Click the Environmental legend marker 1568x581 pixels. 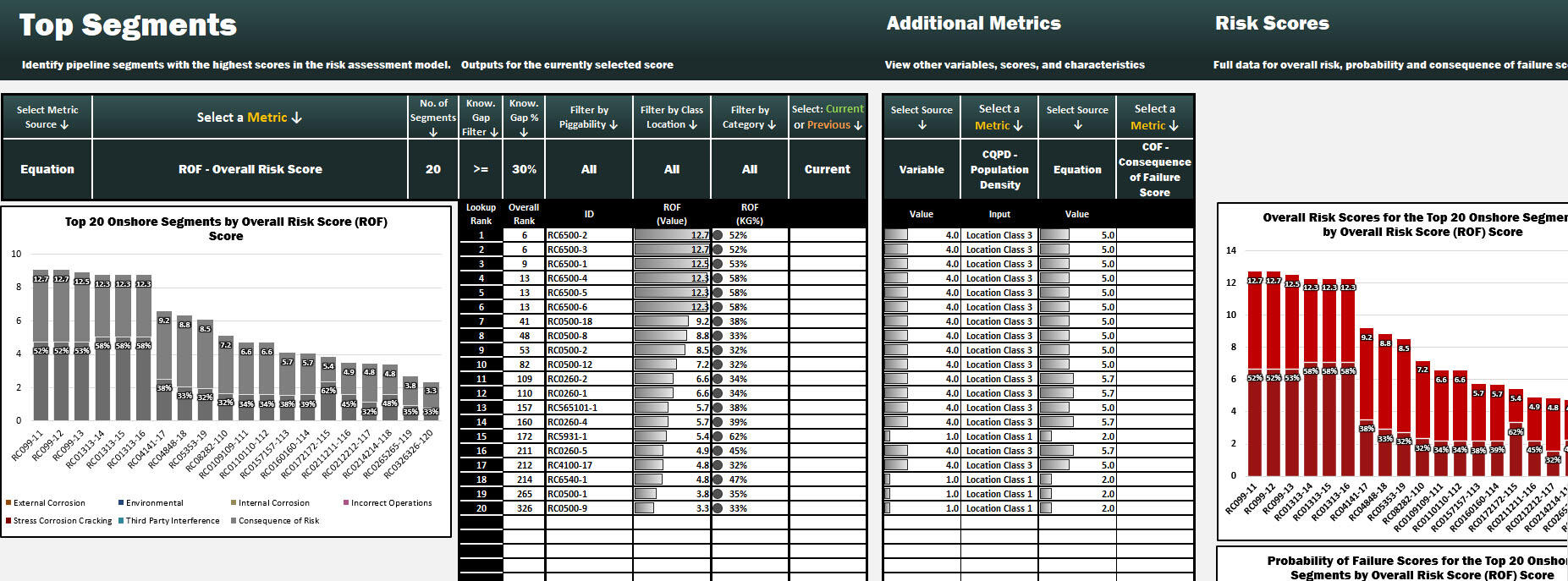tap(121, 503)
